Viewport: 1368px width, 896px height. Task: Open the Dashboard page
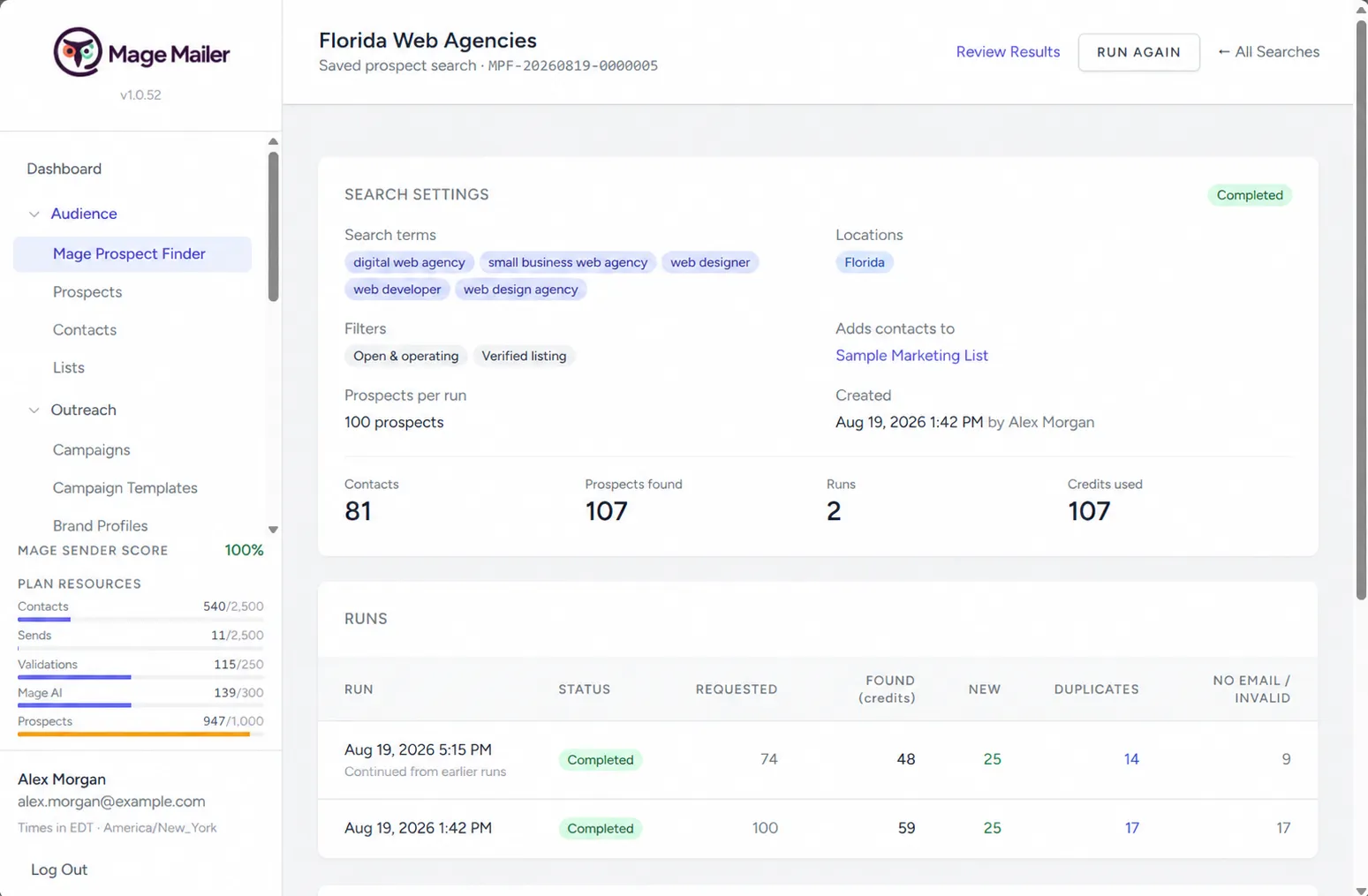tap(64, 169)
